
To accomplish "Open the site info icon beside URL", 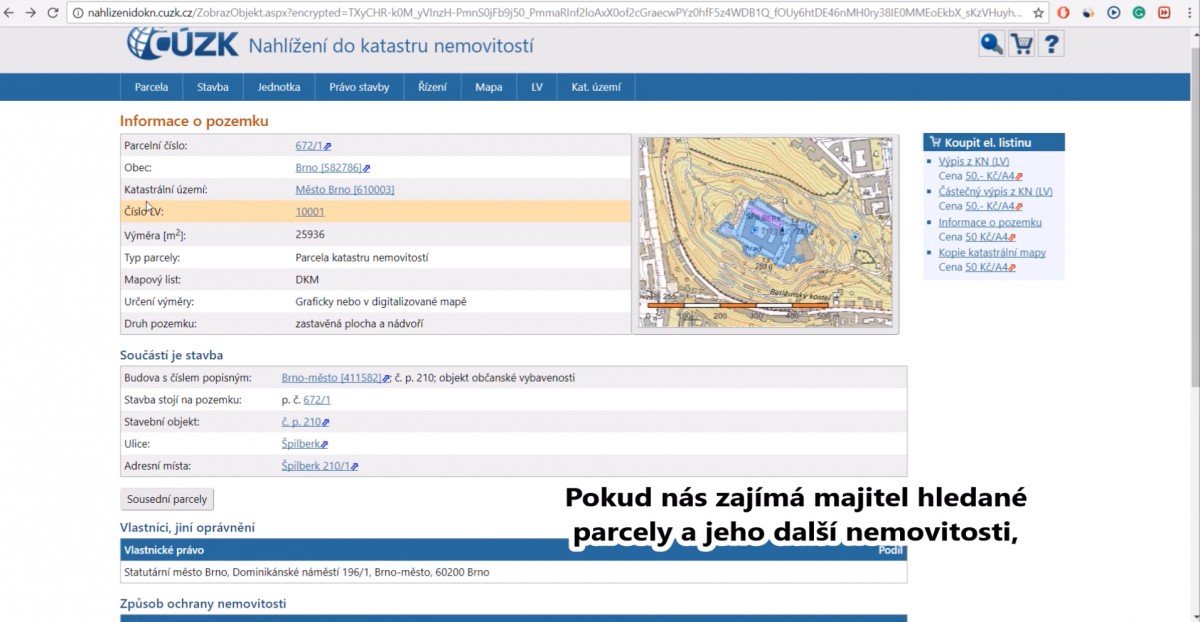I will pyautogui.click(x=78, y=13).
